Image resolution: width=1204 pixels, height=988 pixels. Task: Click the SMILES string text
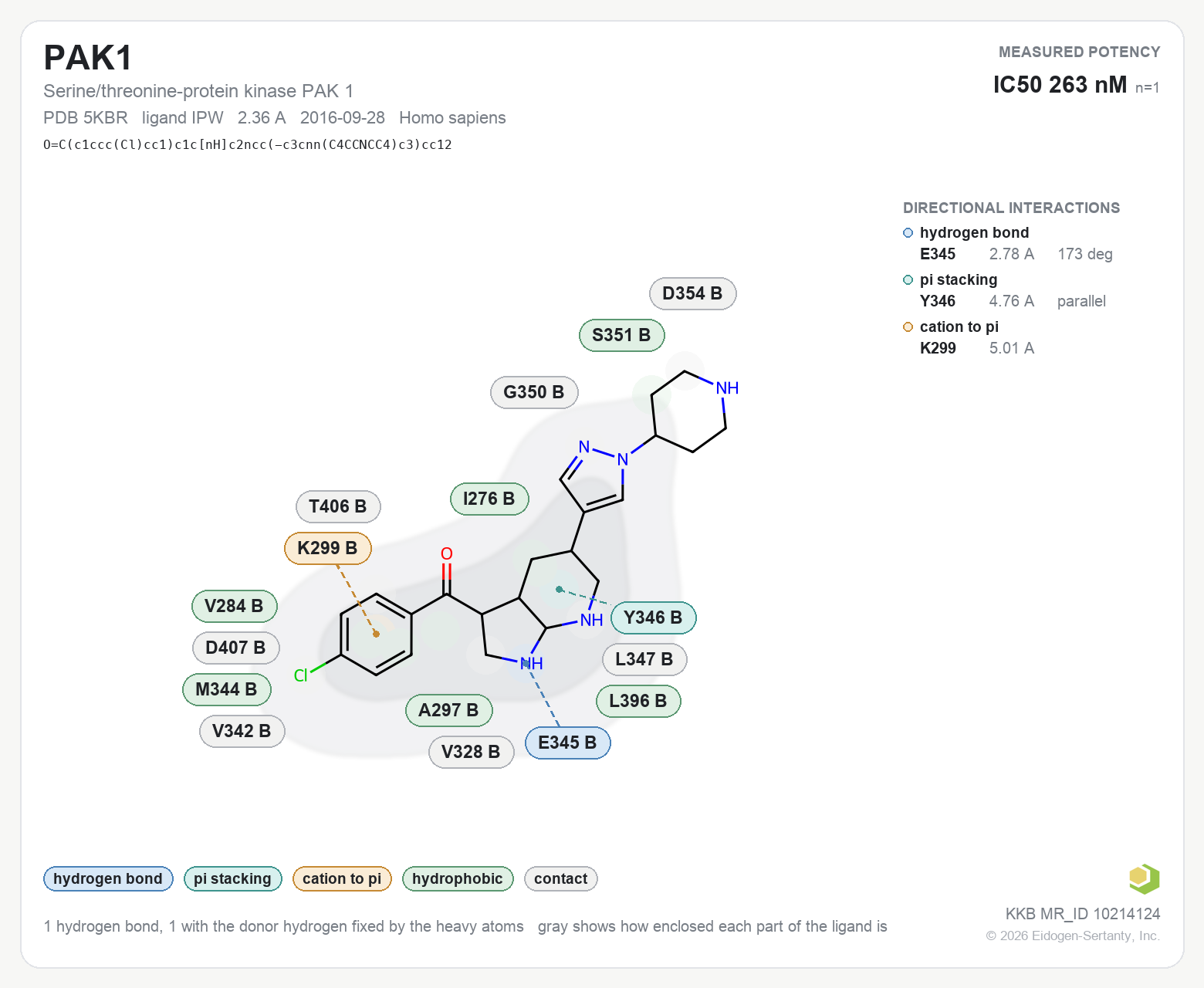coord(248,144)
